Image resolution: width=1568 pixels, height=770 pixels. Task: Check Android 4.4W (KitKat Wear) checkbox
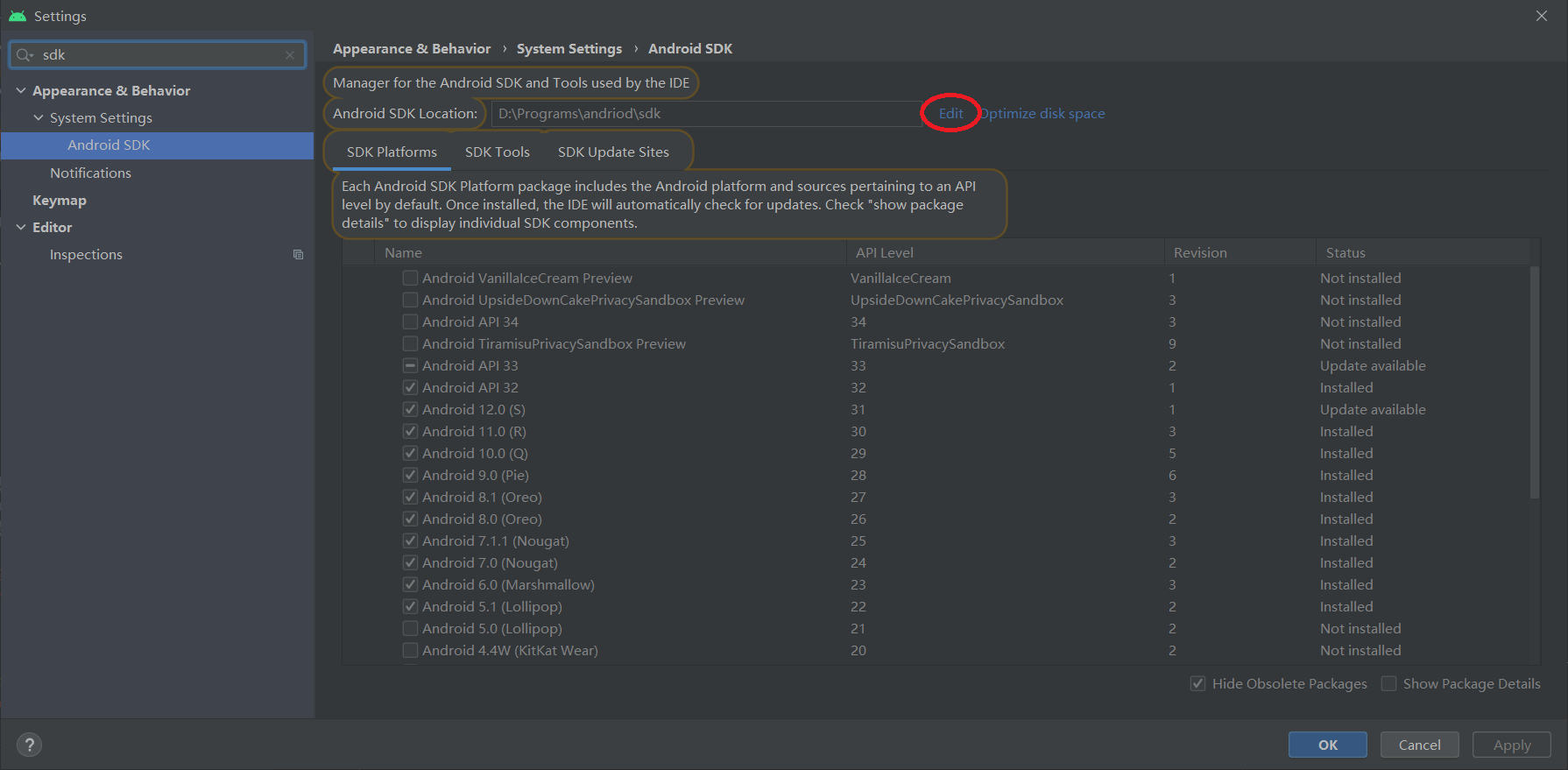410,650
